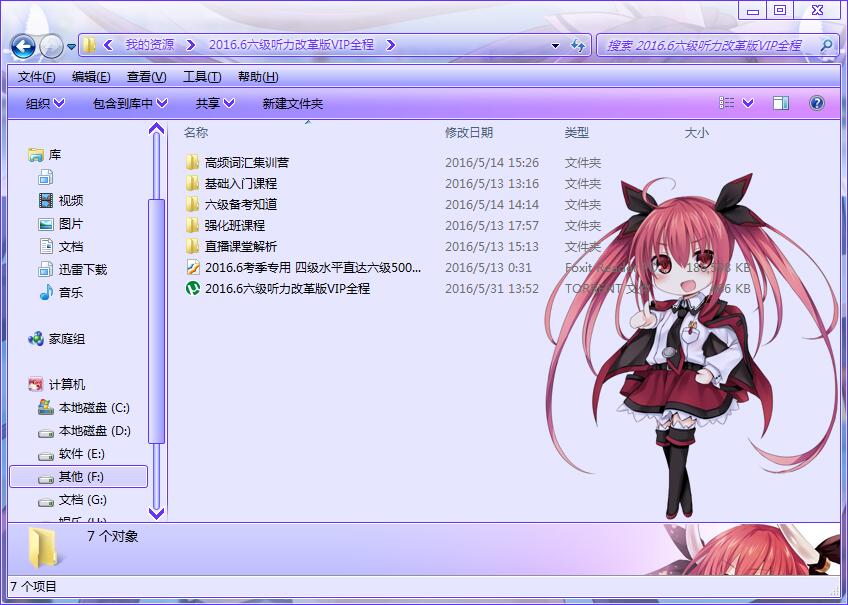Open the help question mark icon
This screenshot has width=848, height=605.
[x=816, y=103]
